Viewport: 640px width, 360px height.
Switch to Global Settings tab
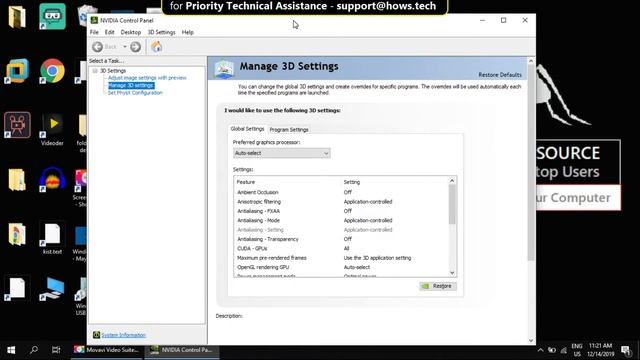click(247, 129)
